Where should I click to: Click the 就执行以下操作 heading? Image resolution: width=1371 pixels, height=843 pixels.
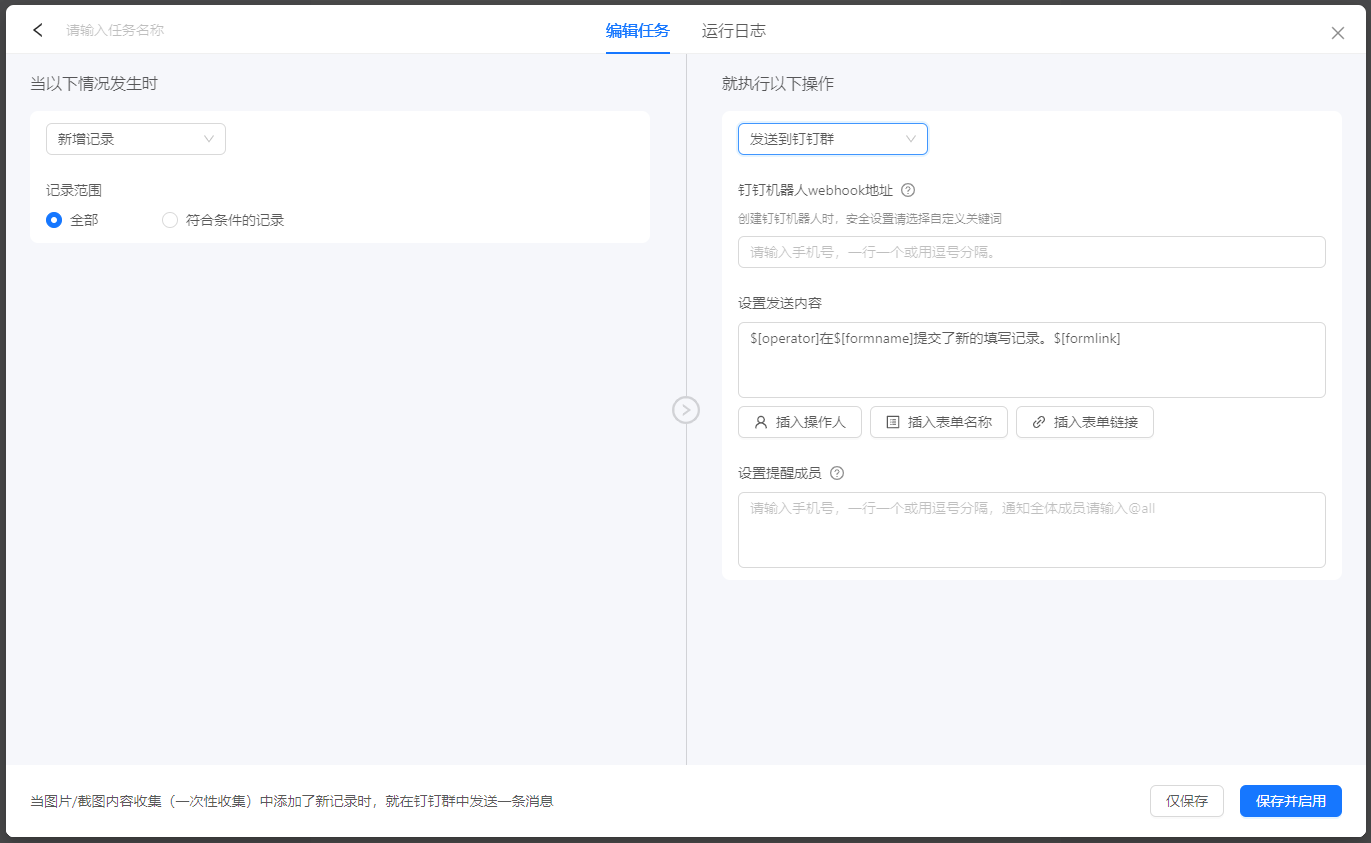pos(778,84)
